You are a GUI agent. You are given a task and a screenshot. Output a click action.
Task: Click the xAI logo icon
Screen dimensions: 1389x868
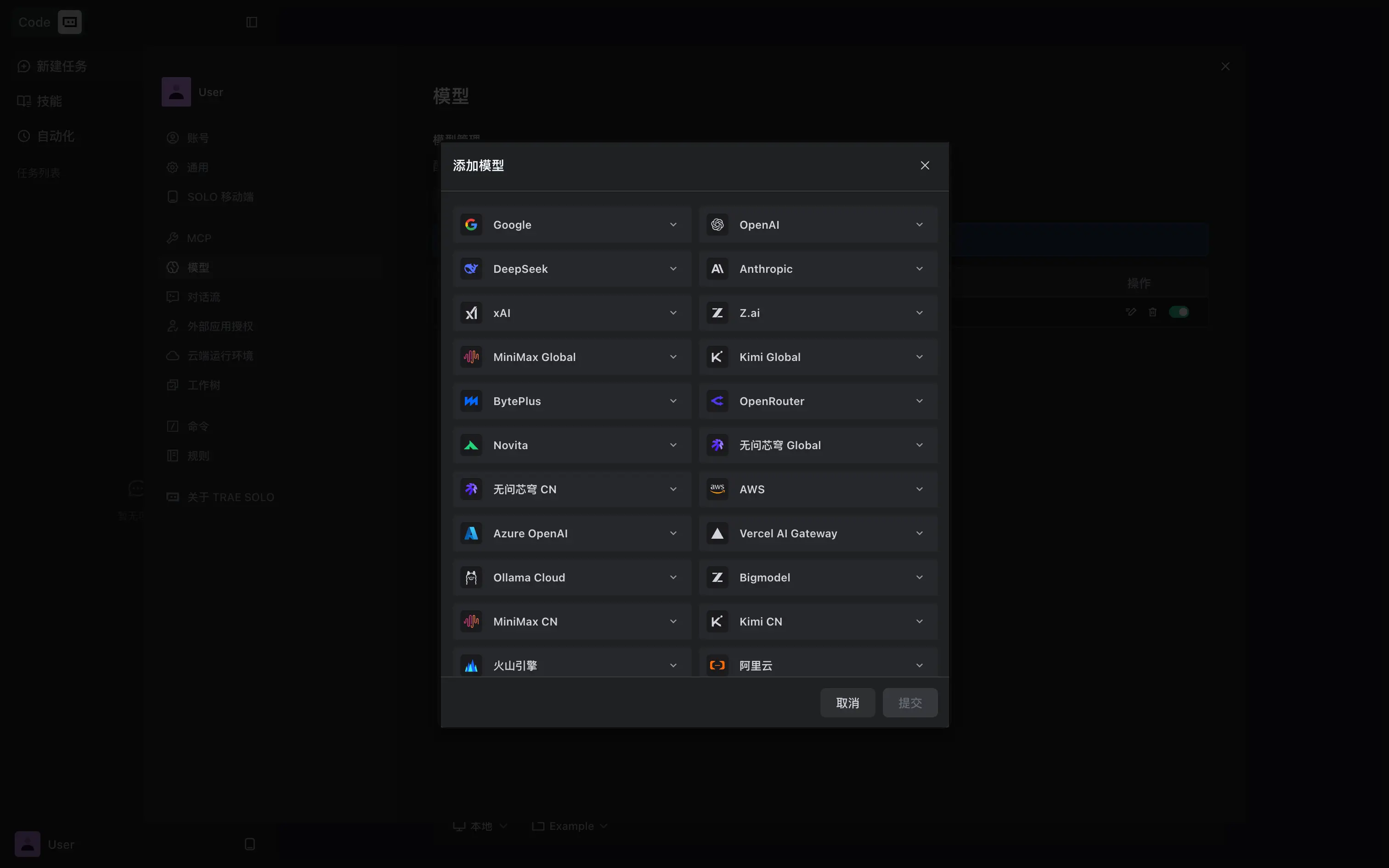471,313
